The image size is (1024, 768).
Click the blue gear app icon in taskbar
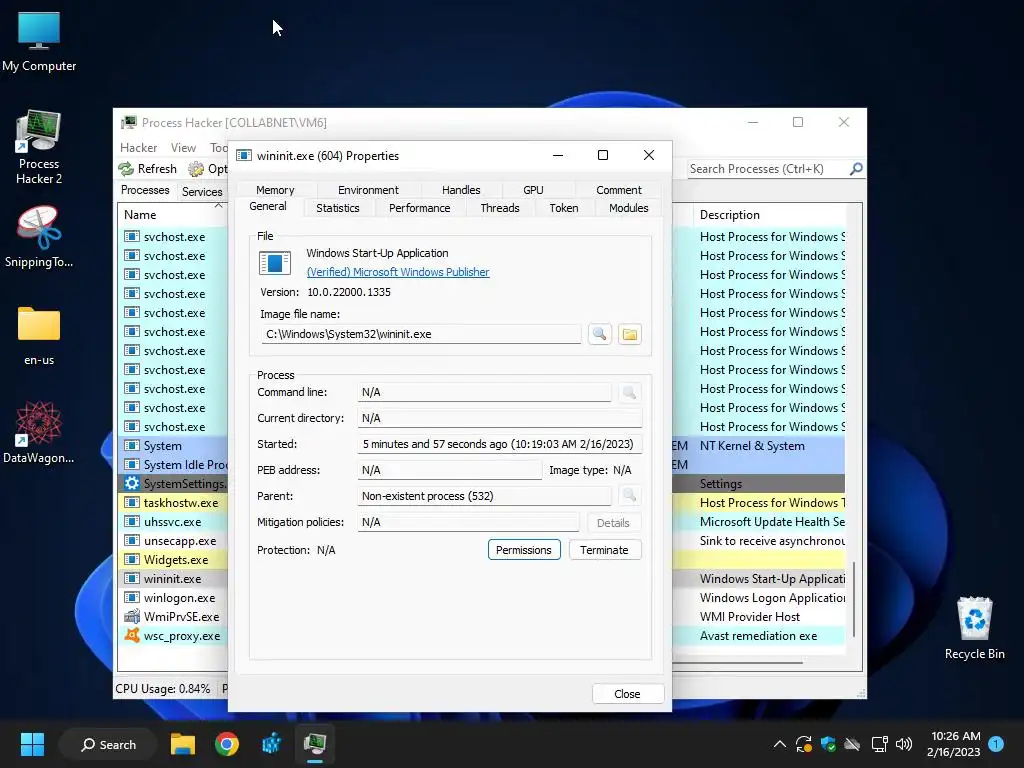tap(271, 744)
